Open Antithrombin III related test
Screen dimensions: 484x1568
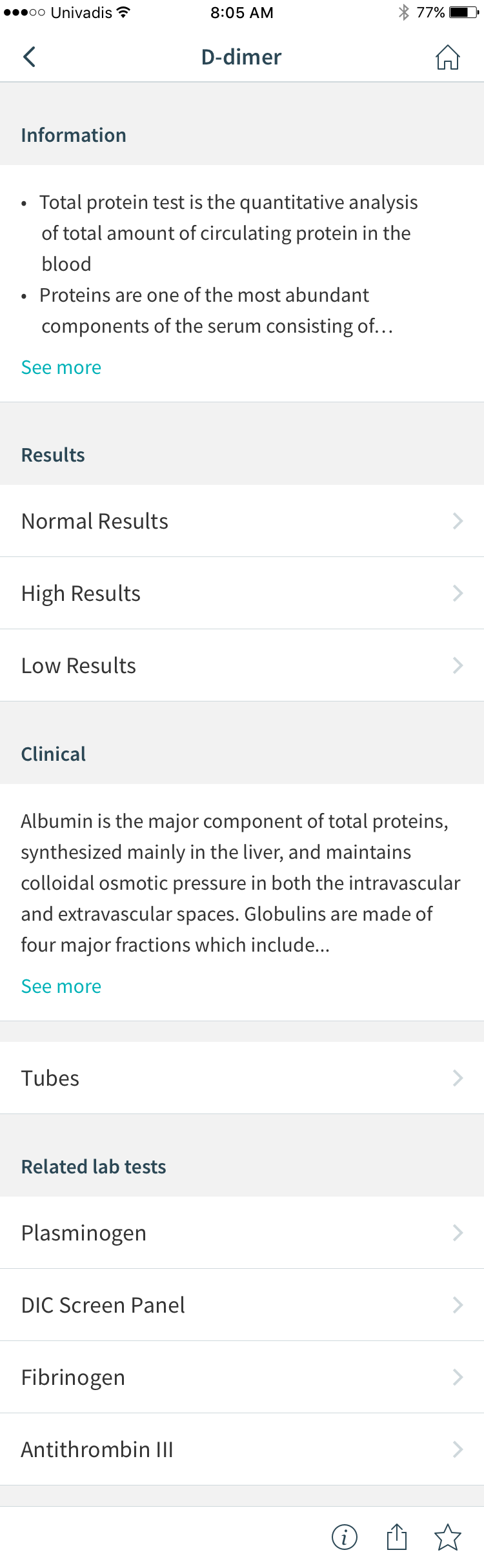242,1449
